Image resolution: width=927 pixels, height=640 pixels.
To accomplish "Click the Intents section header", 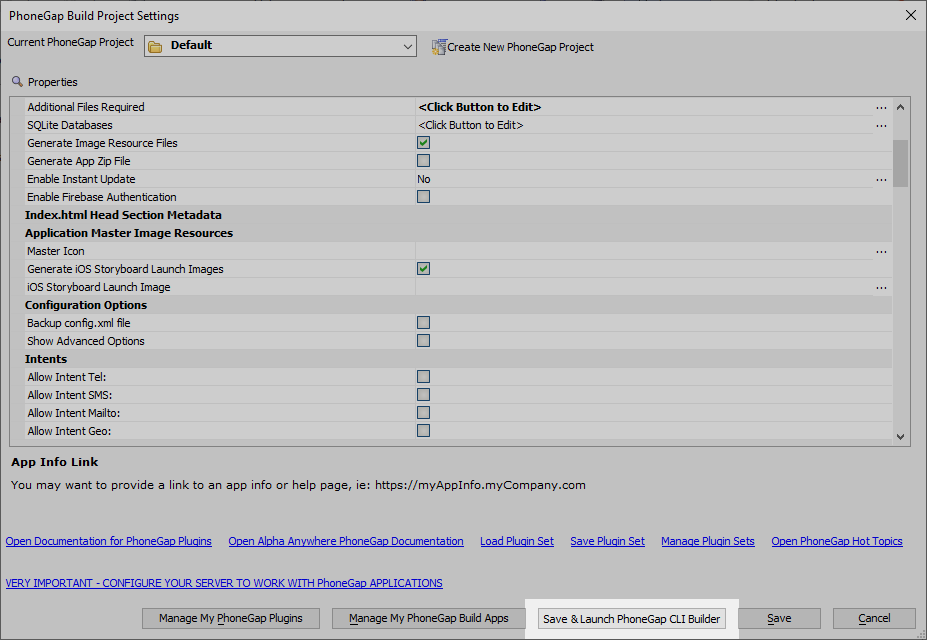I will tap(46, 359).
